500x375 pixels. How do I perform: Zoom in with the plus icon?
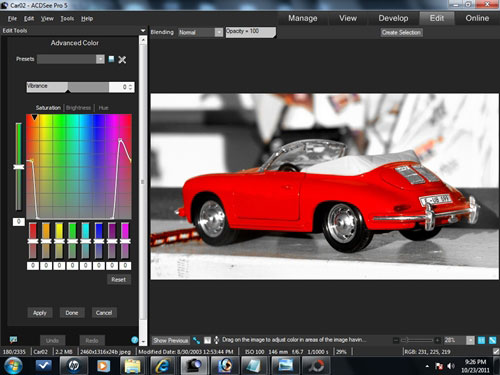click(x=437, y=340)
